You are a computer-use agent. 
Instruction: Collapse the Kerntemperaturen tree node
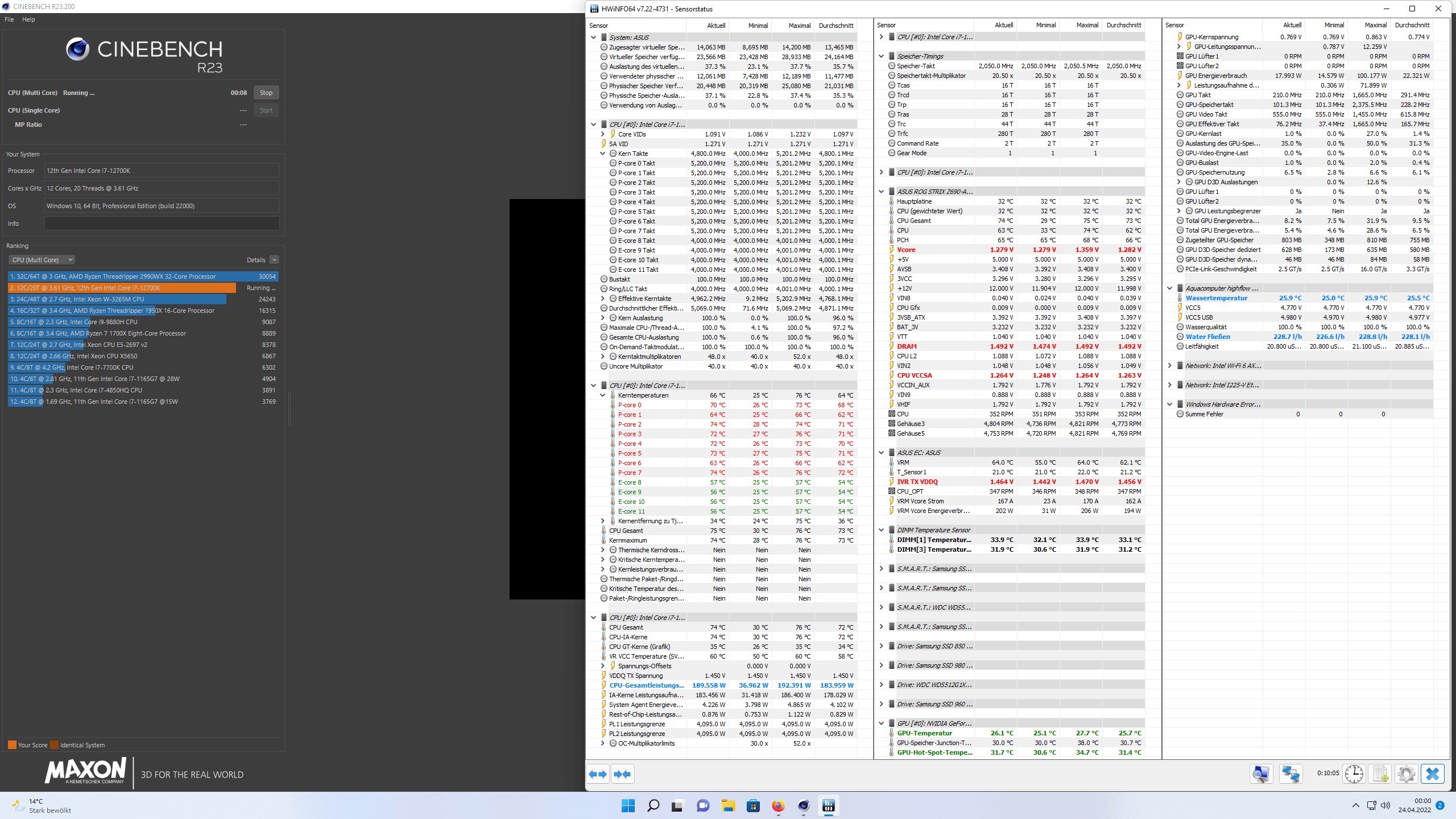[x=603, y=395]
